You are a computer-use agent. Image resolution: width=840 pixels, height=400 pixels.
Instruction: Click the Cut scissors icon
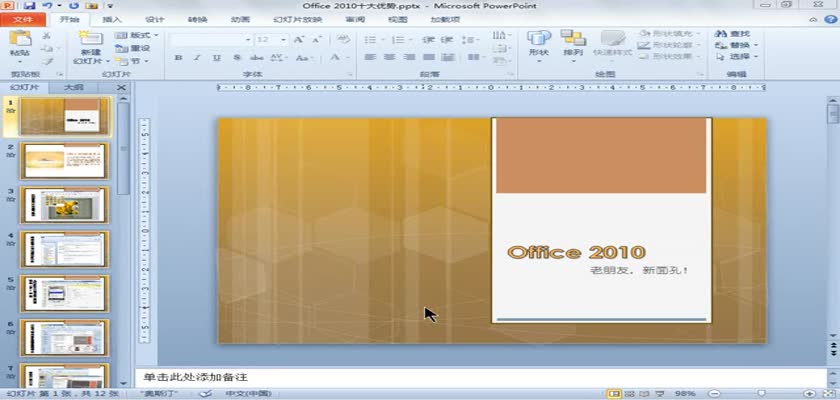coord(47,35)
